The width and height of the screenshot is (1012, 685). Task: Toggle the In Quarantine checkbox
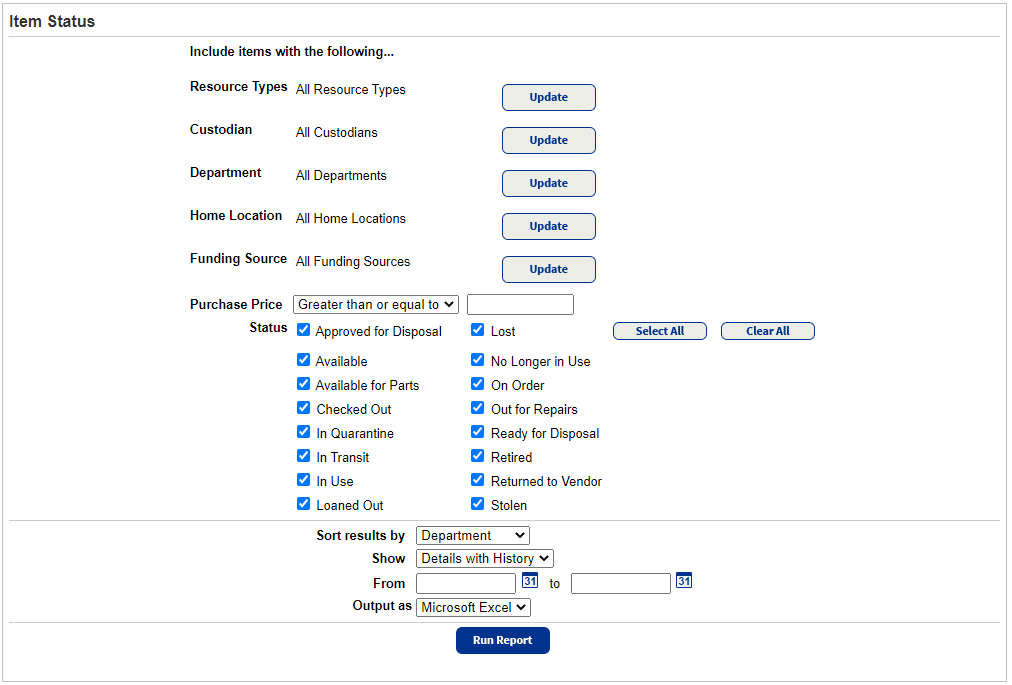click(304, 432)
